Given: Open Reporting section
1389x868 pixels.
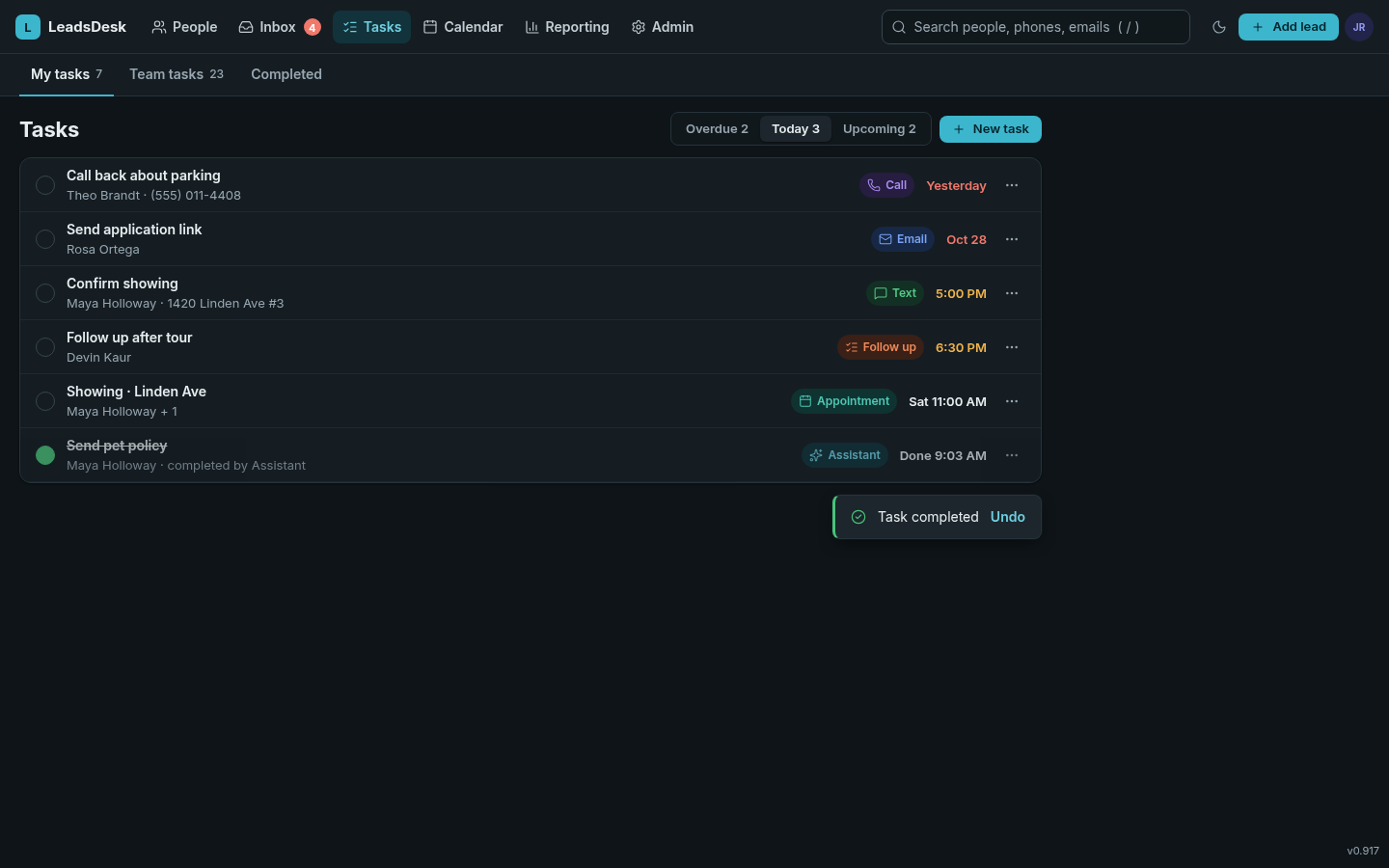Looking at the screenshot, I should pyautogui.click(x=567, y=27).
